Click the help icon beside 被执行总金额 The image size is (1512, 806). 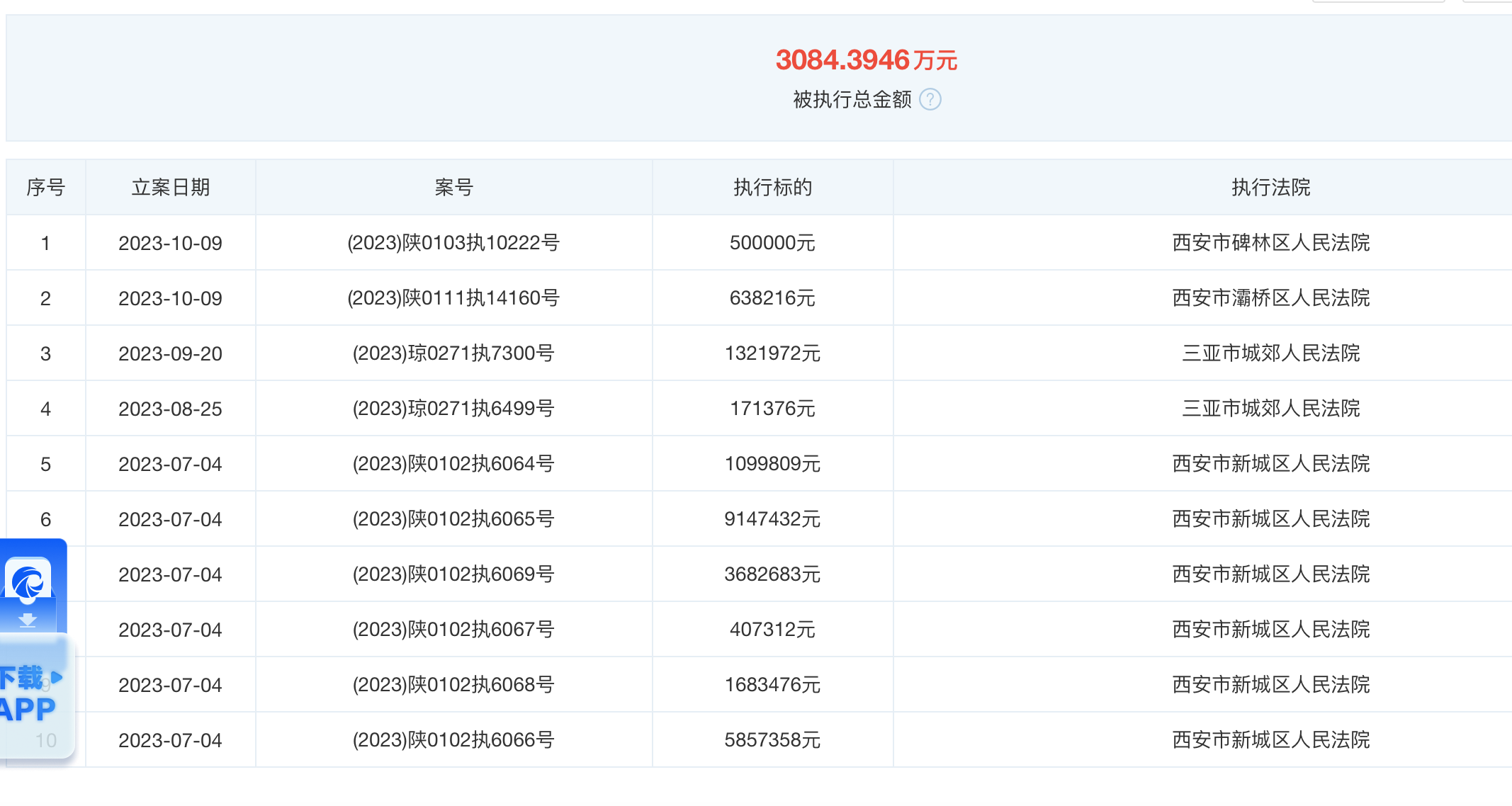(930, 100)
